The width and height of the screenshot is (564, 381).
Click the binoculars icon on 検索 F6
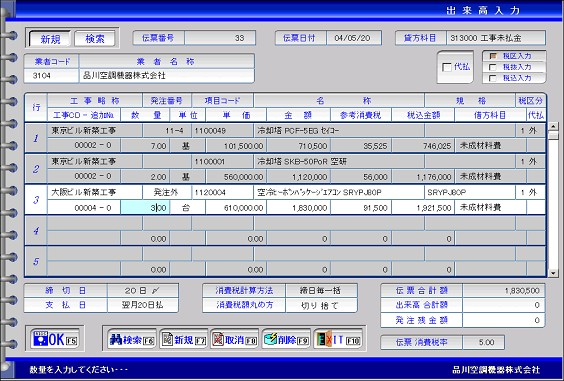(116, 339)
